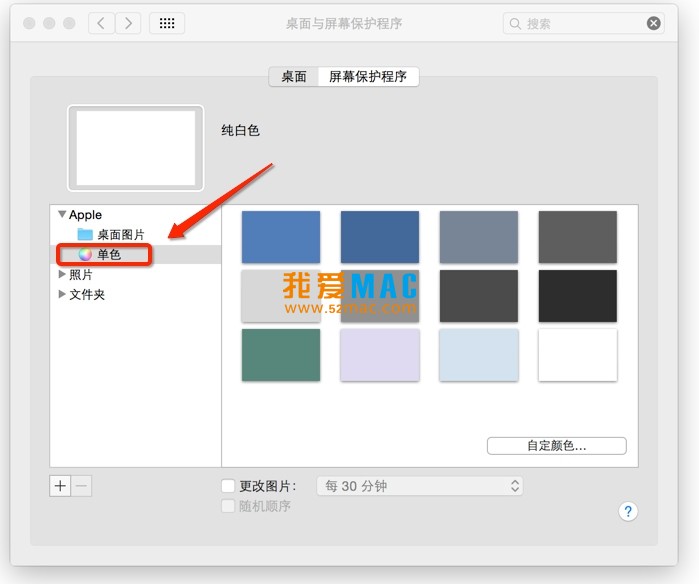Viewport: 699px width, 584px height.
Task: Choose the light silver gray swatch
Action: 281,296
